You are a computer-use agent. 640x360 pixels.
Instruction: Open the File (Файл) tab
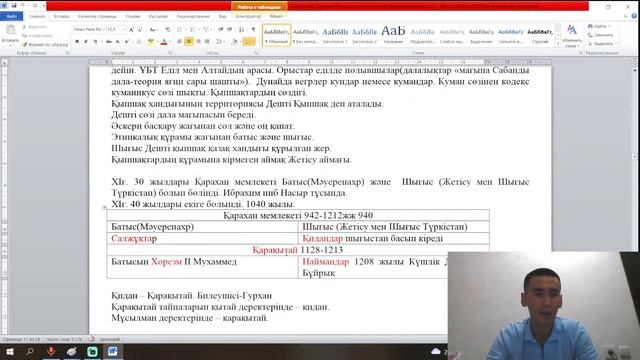[x=11, y=16]
